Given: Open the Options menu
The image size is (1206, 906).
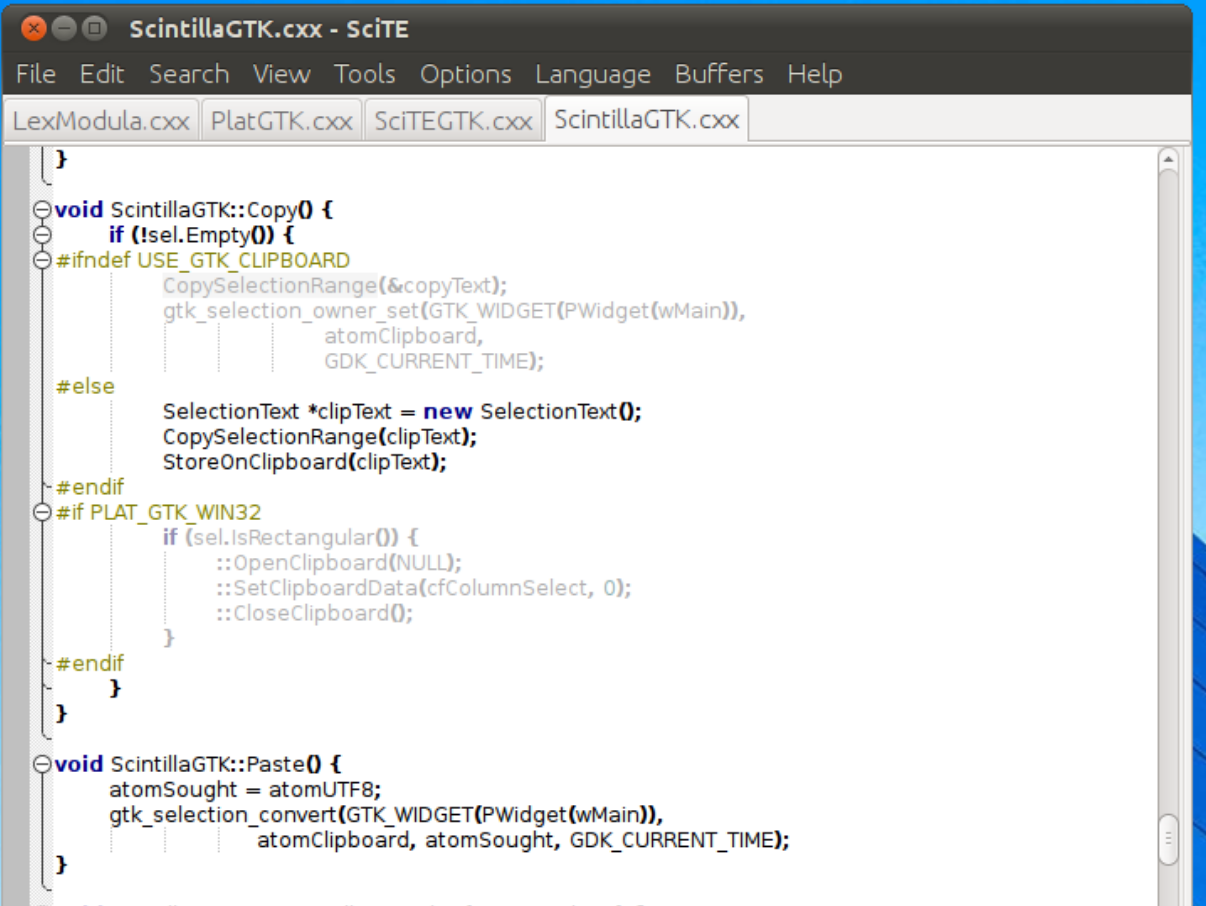Looking at the screenshot, I should 465,74.
